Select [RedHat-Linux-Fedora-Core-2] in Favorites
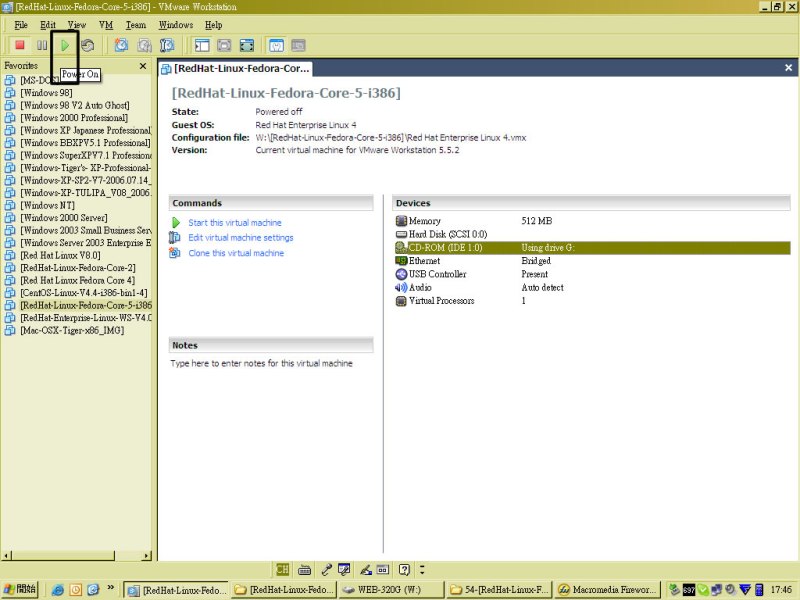Screen dimensions: 800x600 tap(78, 268)
